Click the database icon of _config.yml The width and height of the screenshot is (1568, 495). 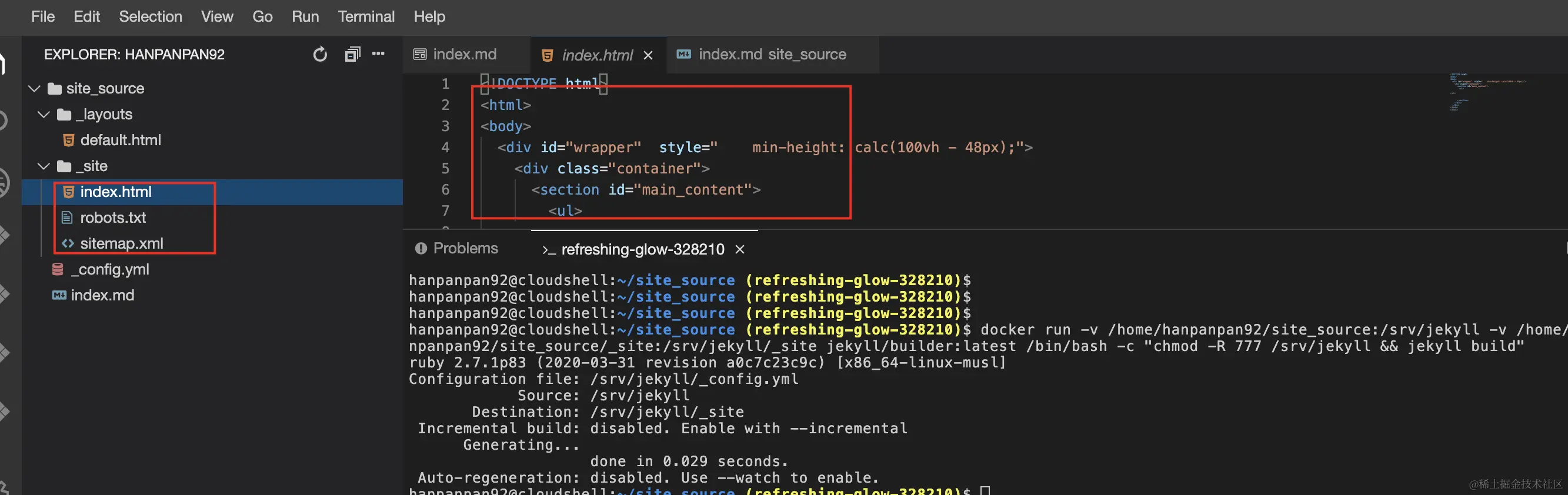[x=58, y=269]
